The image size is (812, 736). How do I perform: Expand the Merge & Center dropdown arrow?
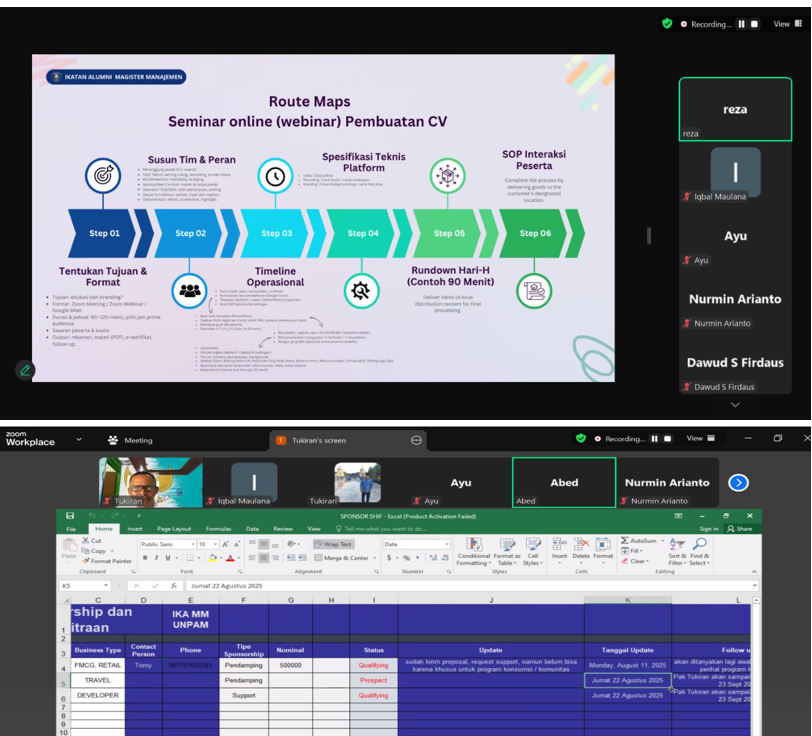point(374,558)
